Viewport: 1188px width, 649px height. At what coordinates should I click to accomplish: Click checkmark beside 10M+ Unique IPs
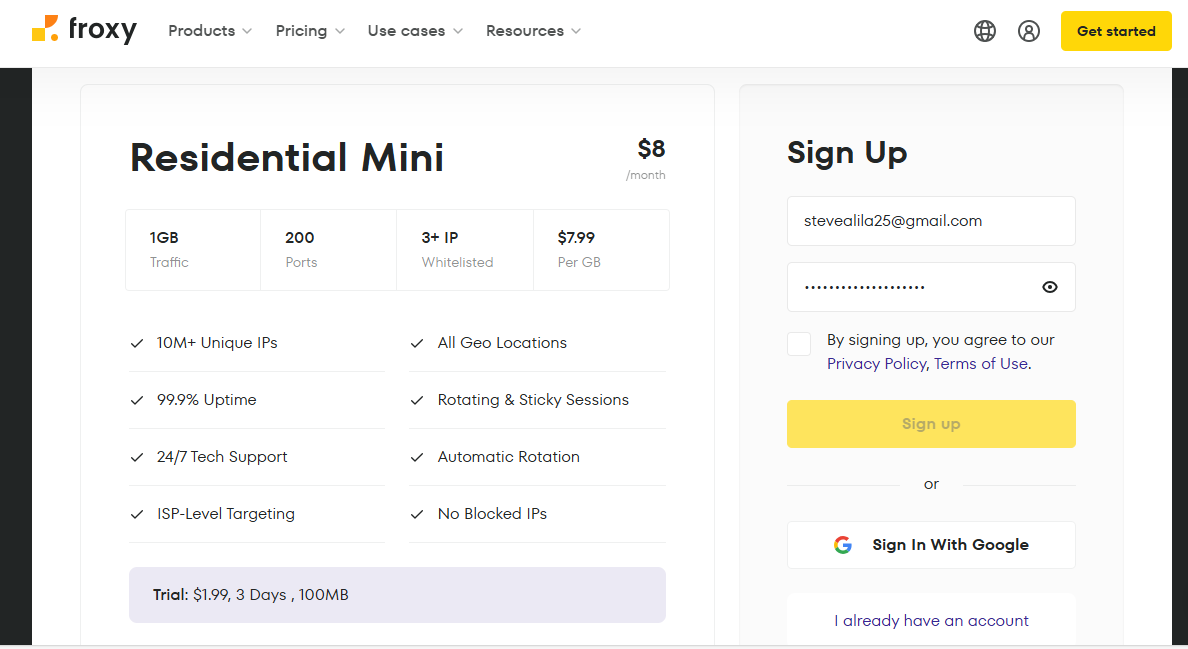click(137, 343)
